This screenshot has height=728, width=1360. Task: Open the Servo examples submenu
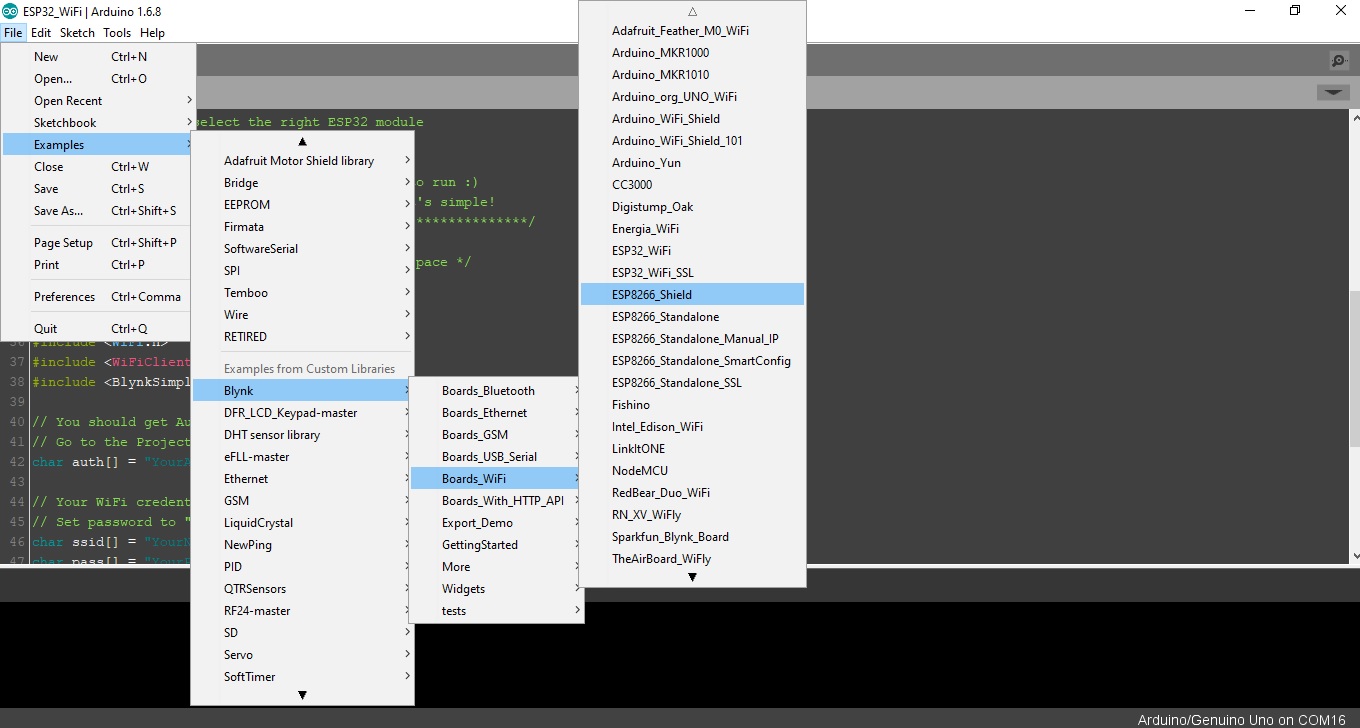(x=302, y=655)
